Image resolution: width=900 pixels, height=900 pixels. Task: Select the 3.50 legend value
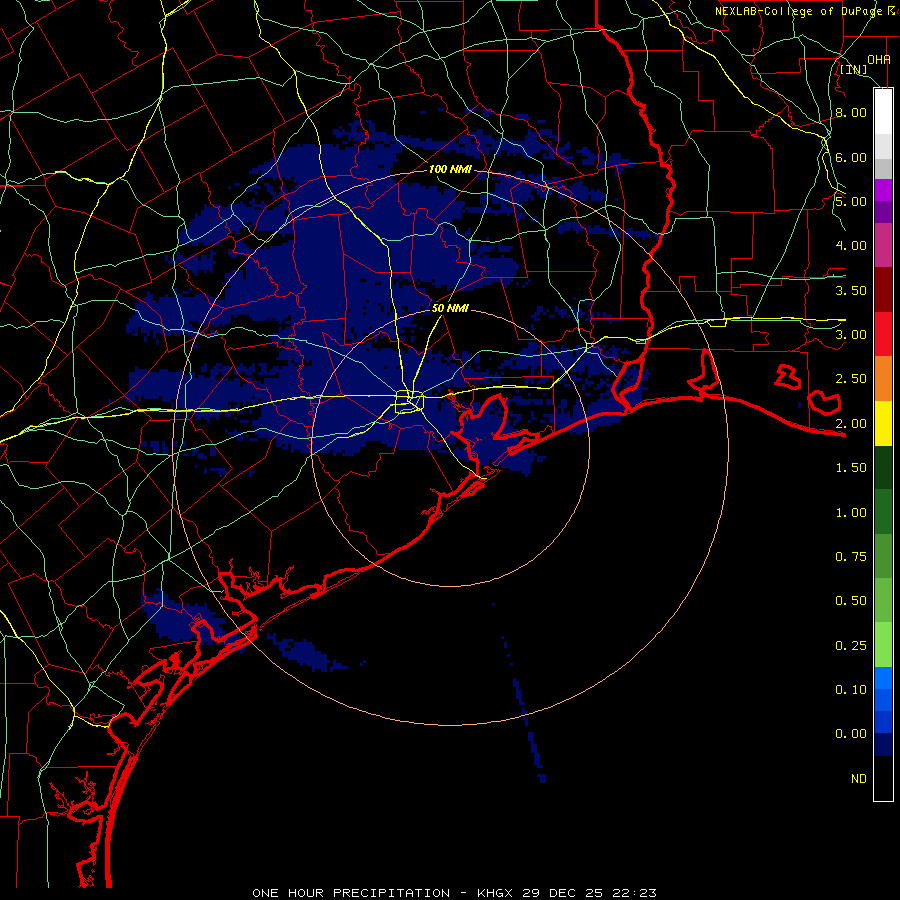click(851, 290)
